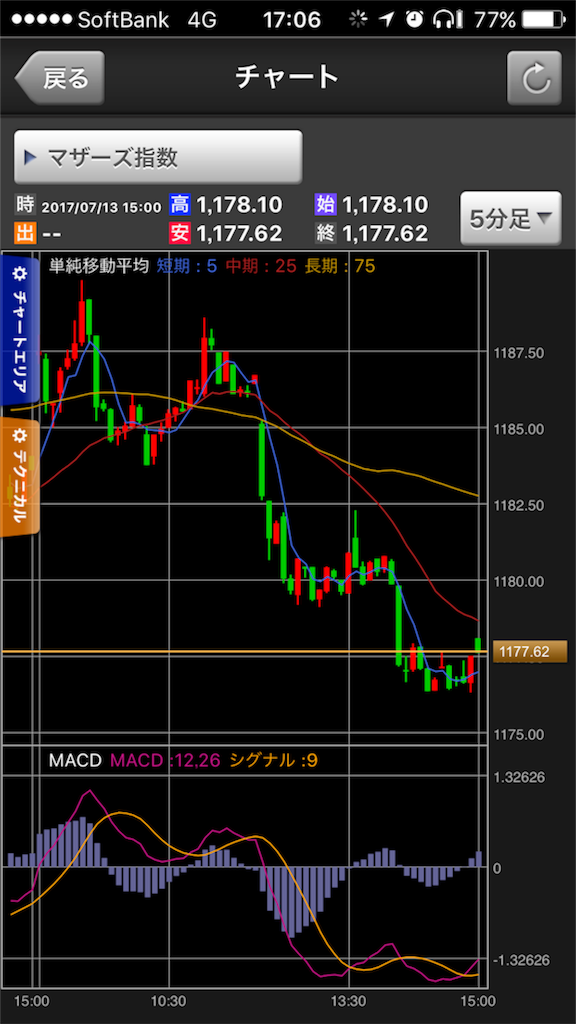Screen dimensions: 576x1024
Task: Tap the 1187.50 price axis label
Action: point(521,353)
